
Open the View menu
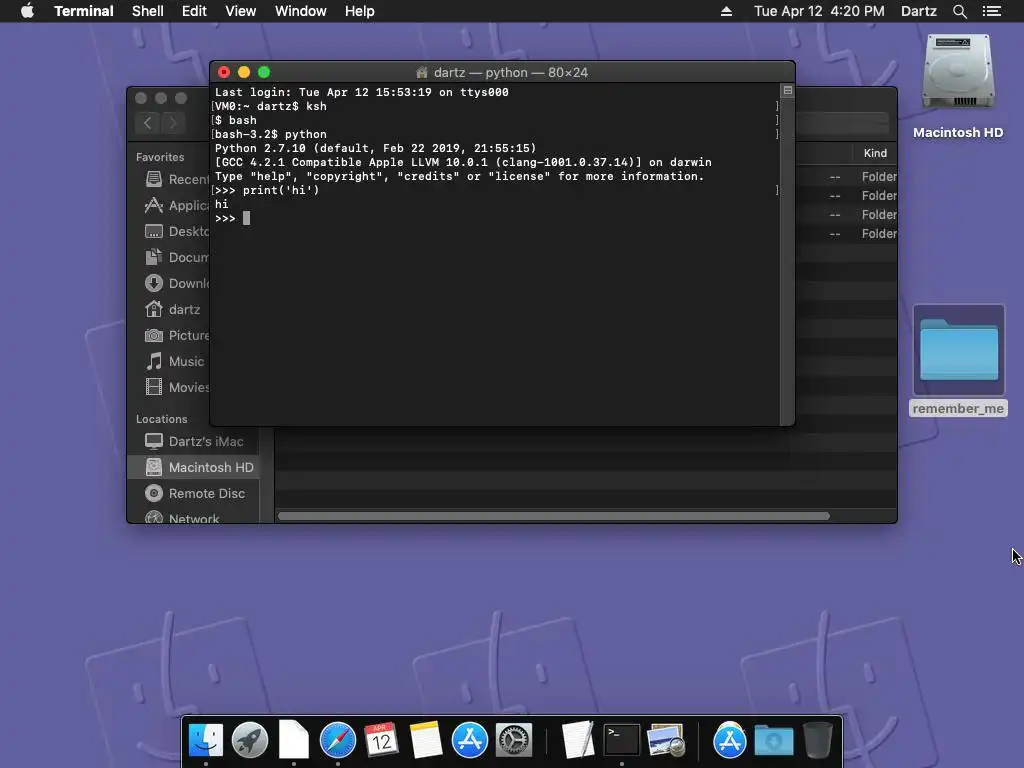pos(240,11)
